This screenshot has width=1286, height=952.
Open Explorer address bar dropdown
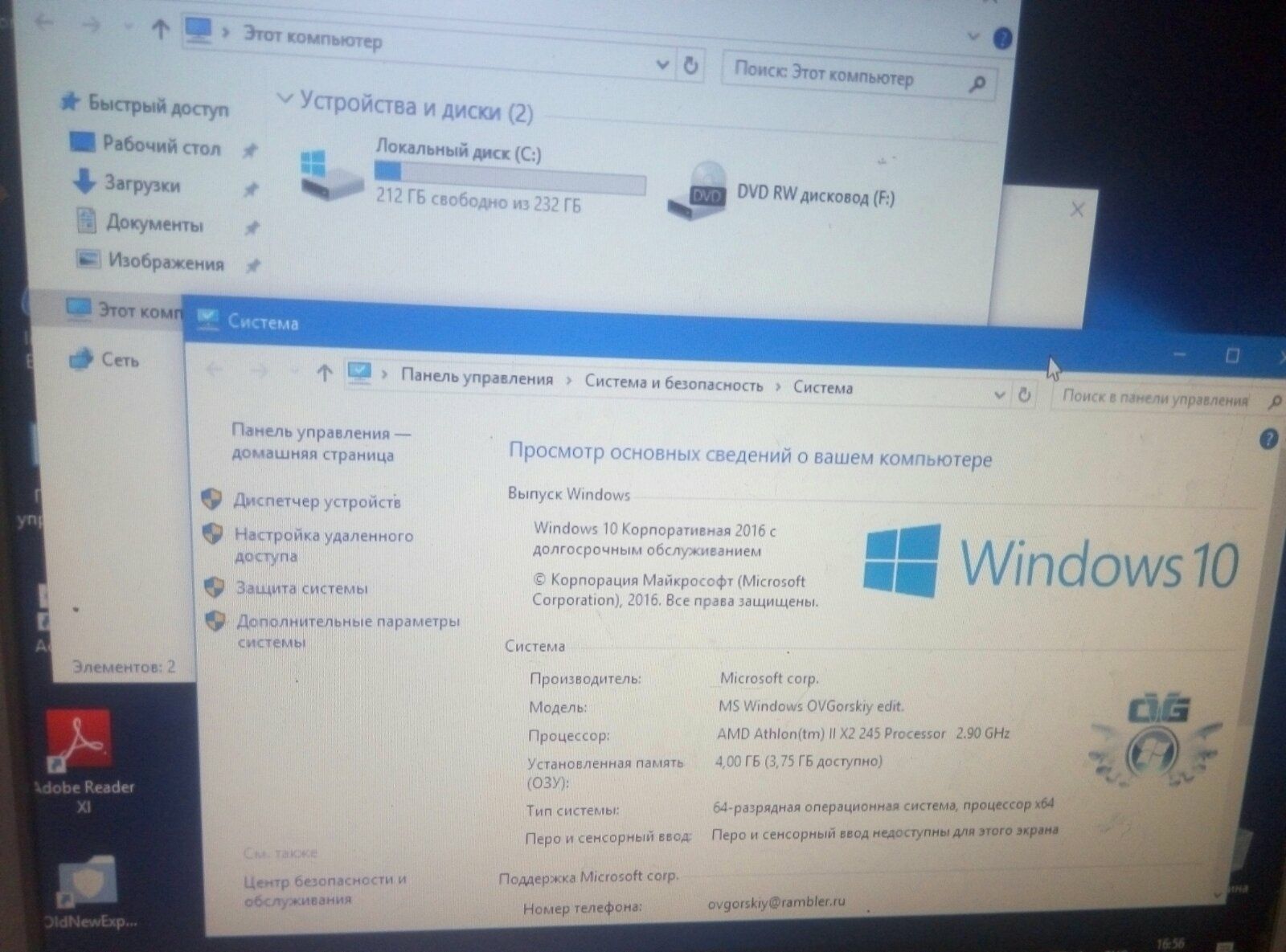(x=662, y=64)
